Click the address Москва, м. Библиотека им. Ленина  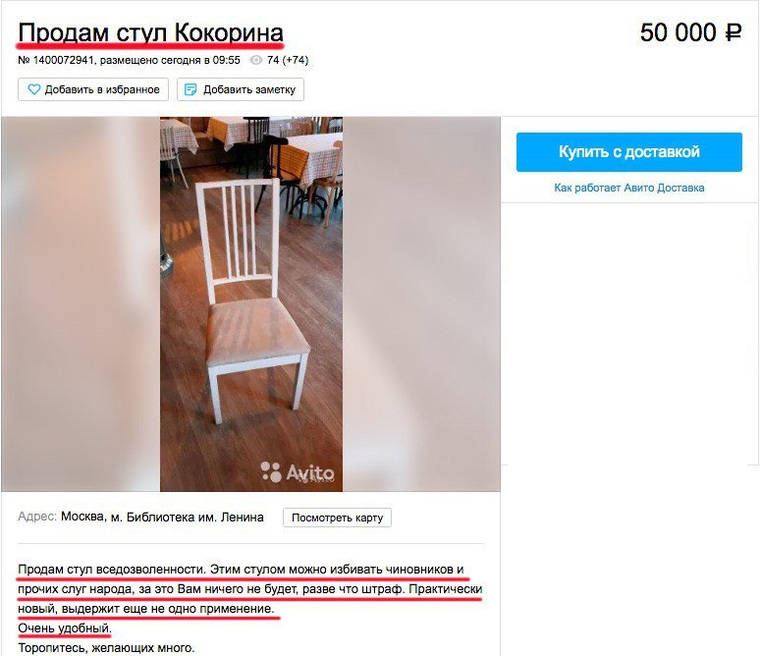pyautogui.click(x=162, y=517)
